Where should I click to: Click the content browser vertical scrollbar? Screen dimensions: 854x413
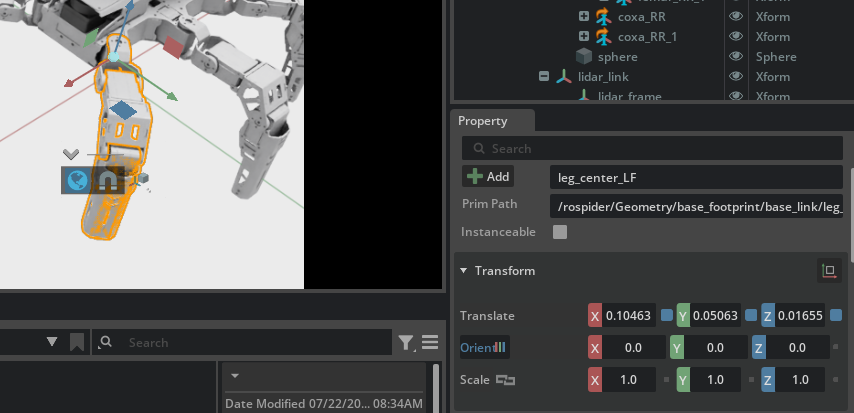(436, 388)
